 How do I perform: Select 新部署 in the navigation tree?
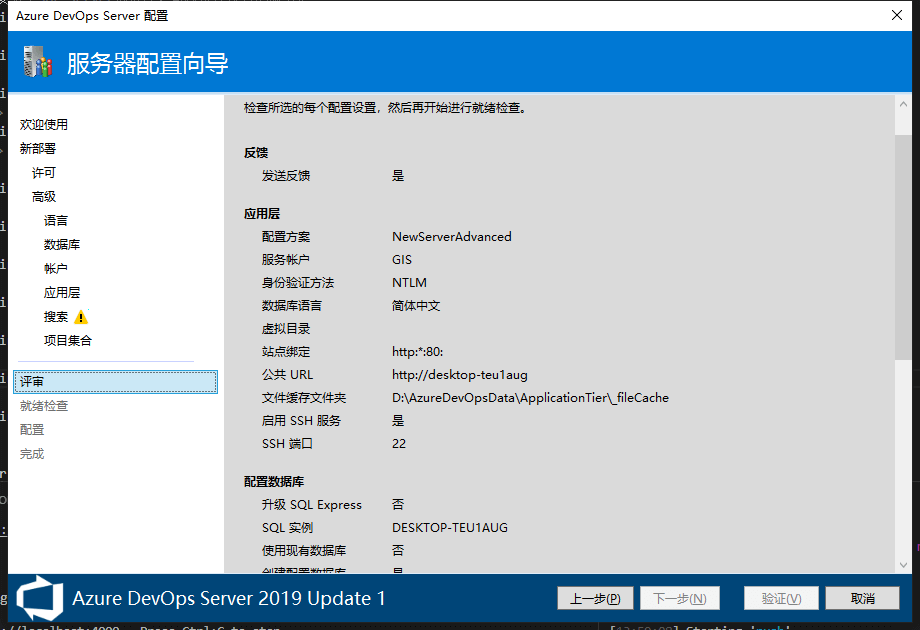[x=38, y=149]
